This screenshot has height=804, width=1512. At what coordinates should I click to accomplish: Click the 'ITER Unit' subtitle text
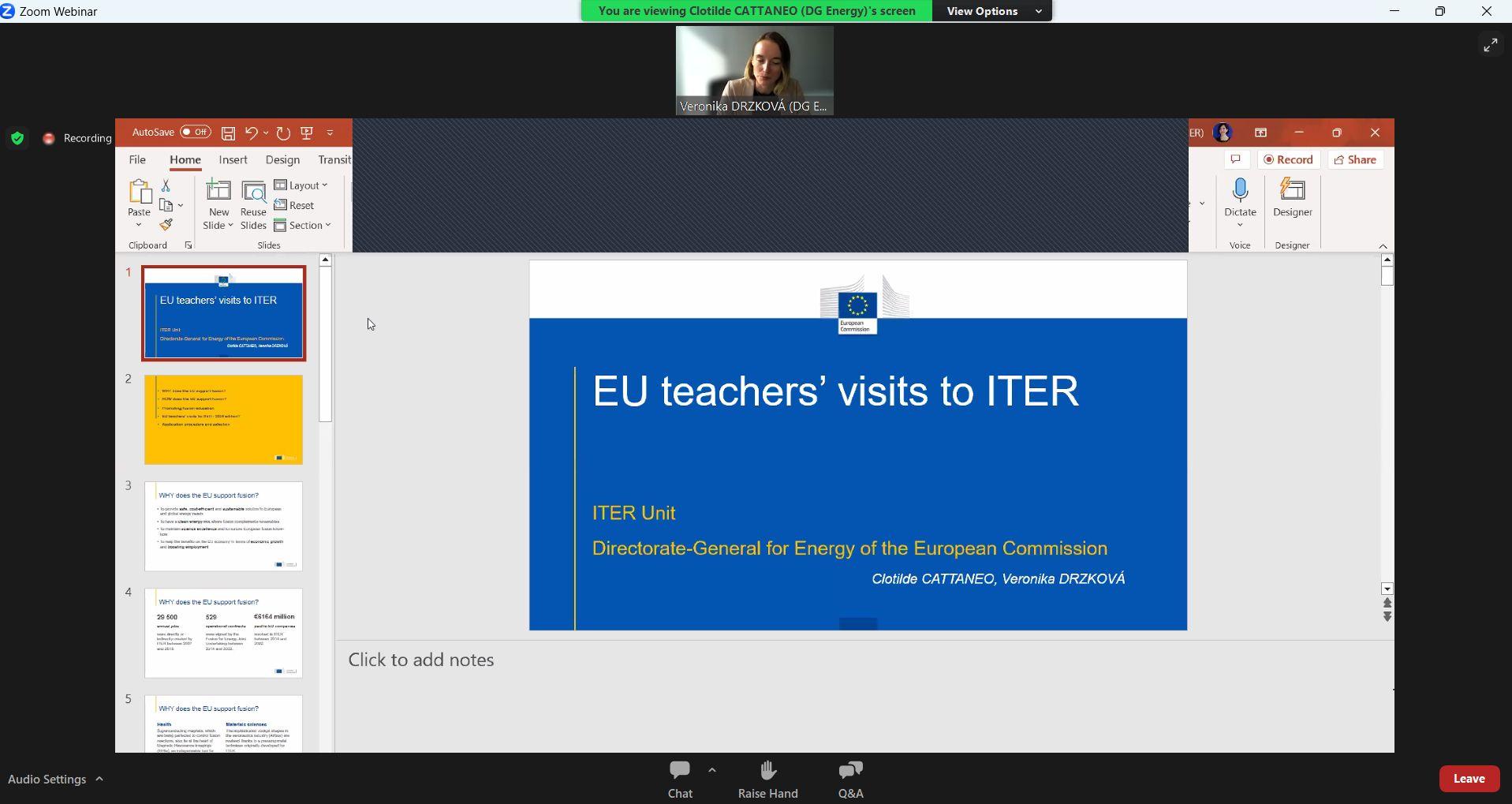coord(633,514)
